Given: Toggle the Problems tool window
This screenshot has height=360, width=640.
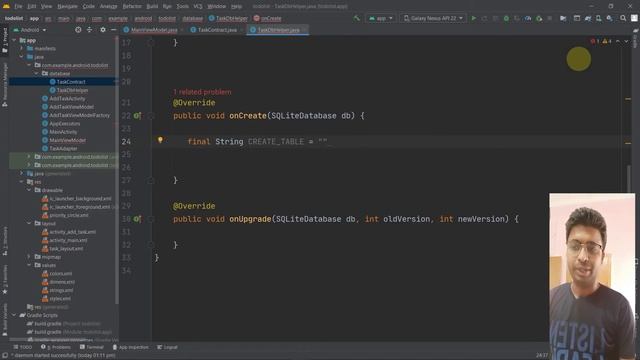Looking at the screenshot, I should coord(56,347).
